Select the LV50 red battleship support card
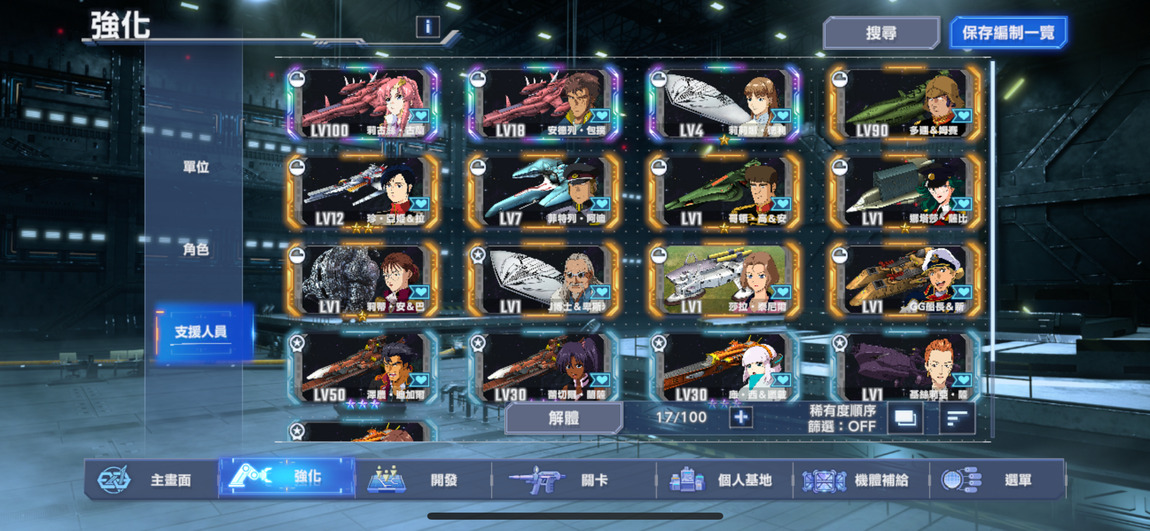Screen dimensions: 1150x531 pos(364,368)
